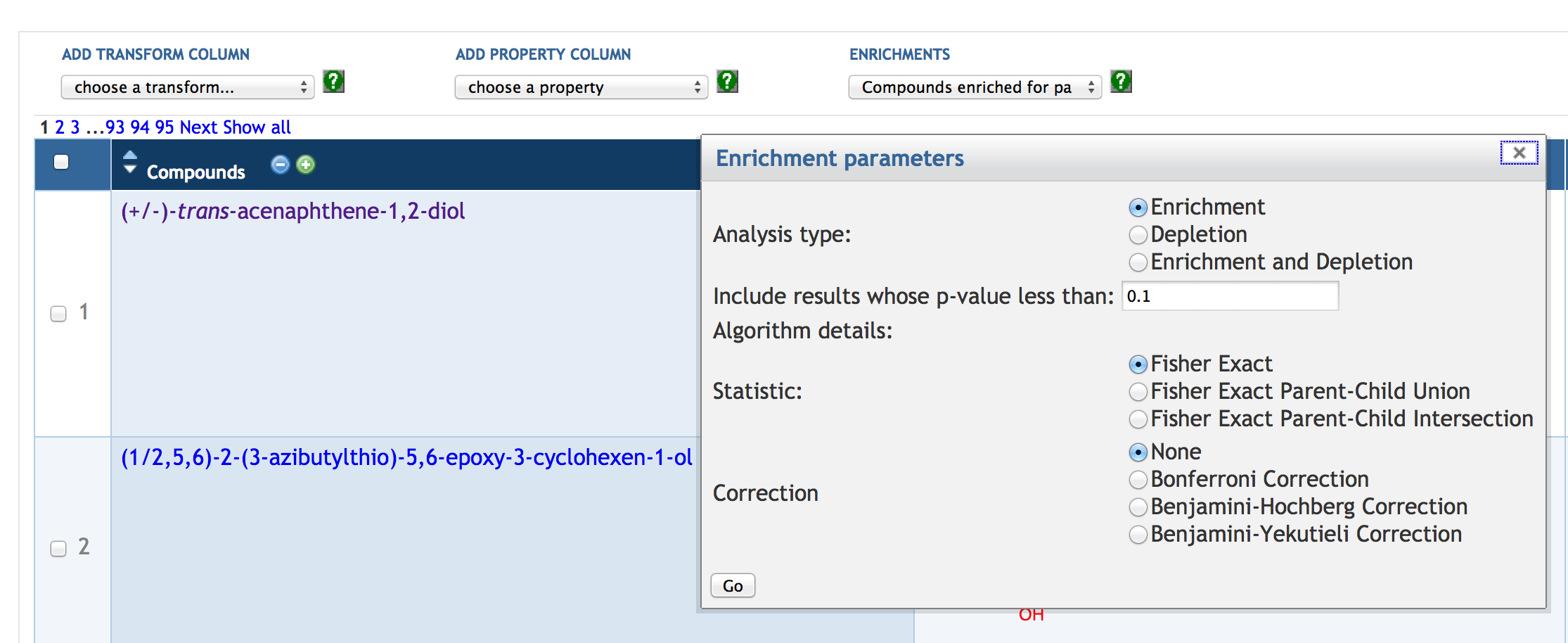Go to page 94 of results
Screen dimensions: 1568x643
click(140, 127)
